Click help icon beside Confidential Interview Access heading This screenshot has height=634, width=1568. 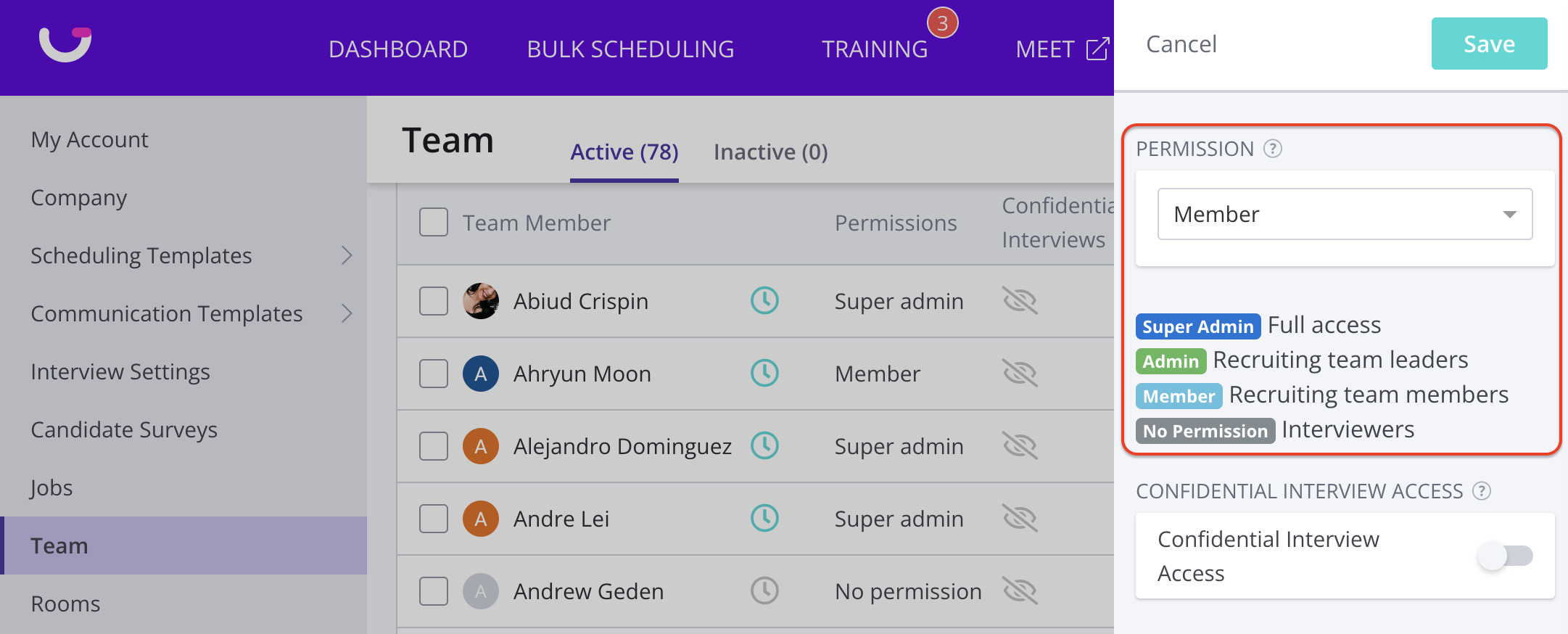[1482, 491]
